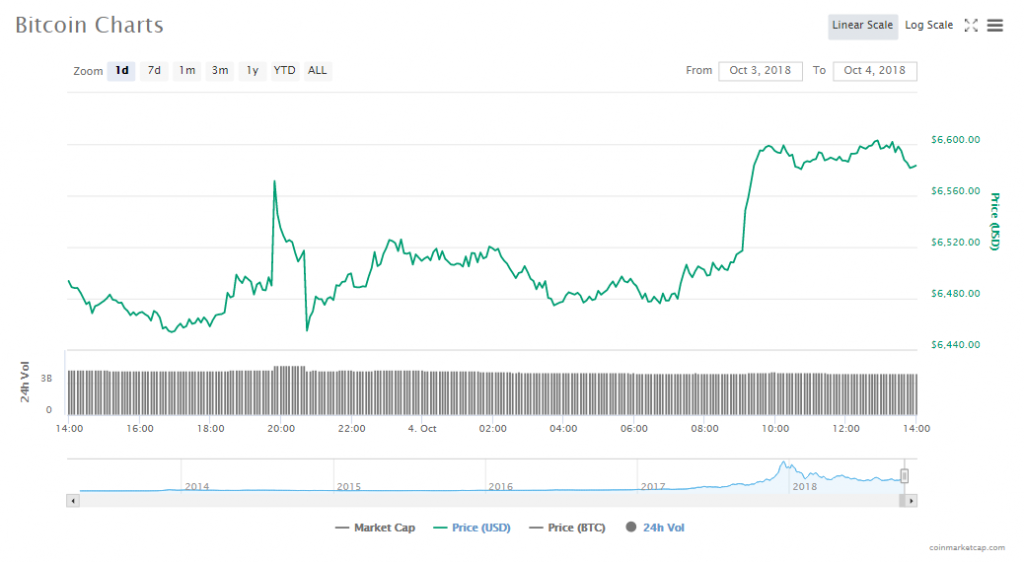Open the hamburger chart menu
Screen dimensions: 1024x563
pyautogui.click(x=995, y=26)
